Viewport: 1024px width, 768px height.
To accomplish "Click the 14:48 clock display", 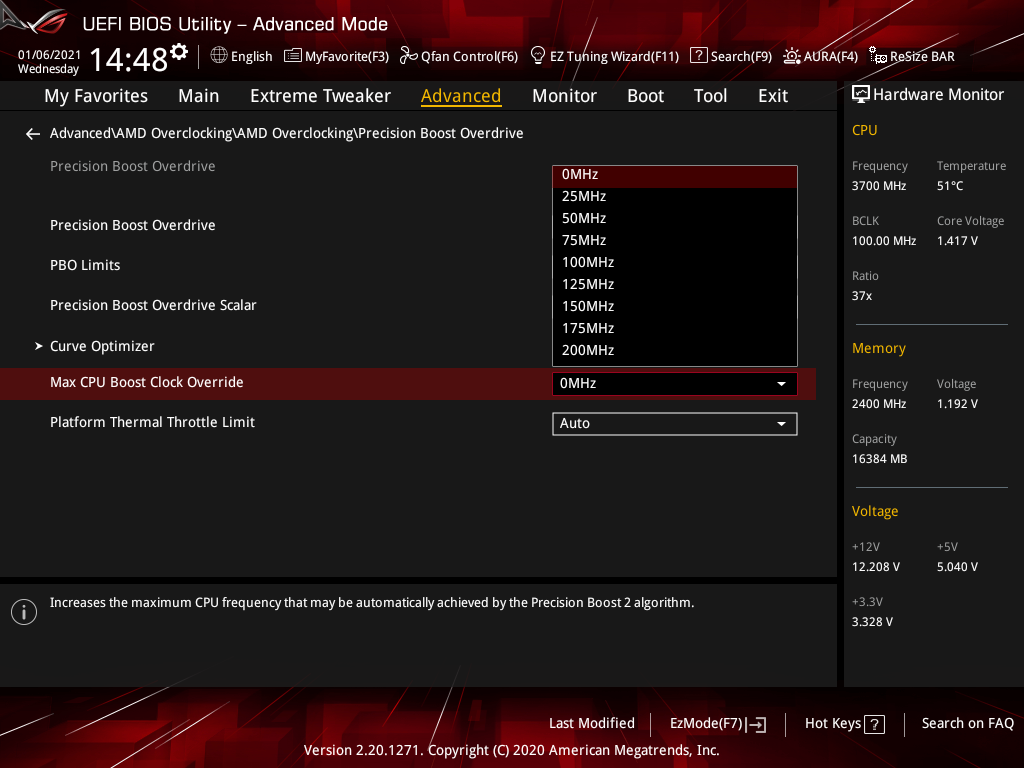I will click(x=129, y=60).
